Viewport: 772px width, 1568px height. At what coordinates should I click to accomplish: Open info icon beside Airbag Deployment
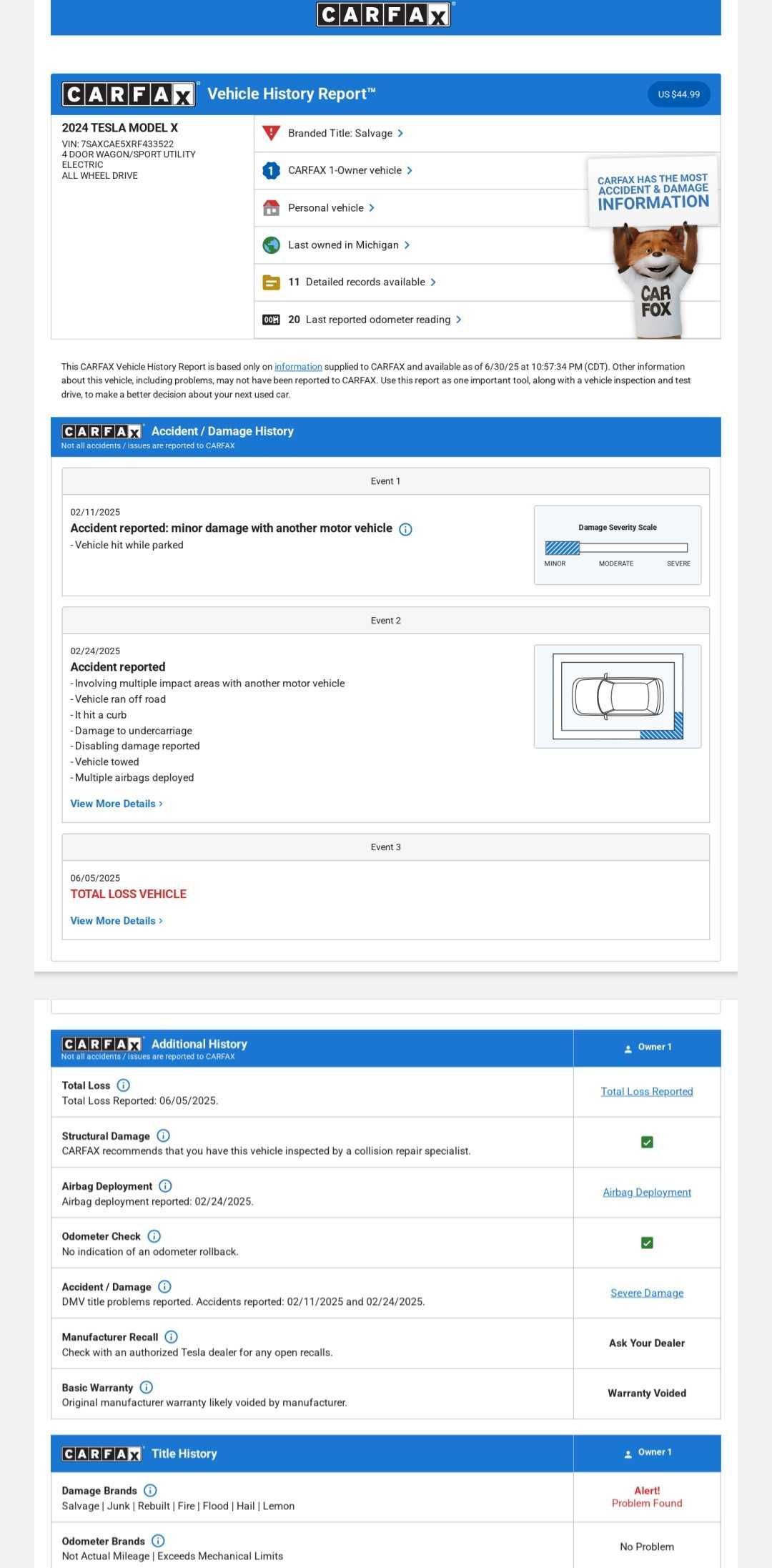pos(165,1185)
